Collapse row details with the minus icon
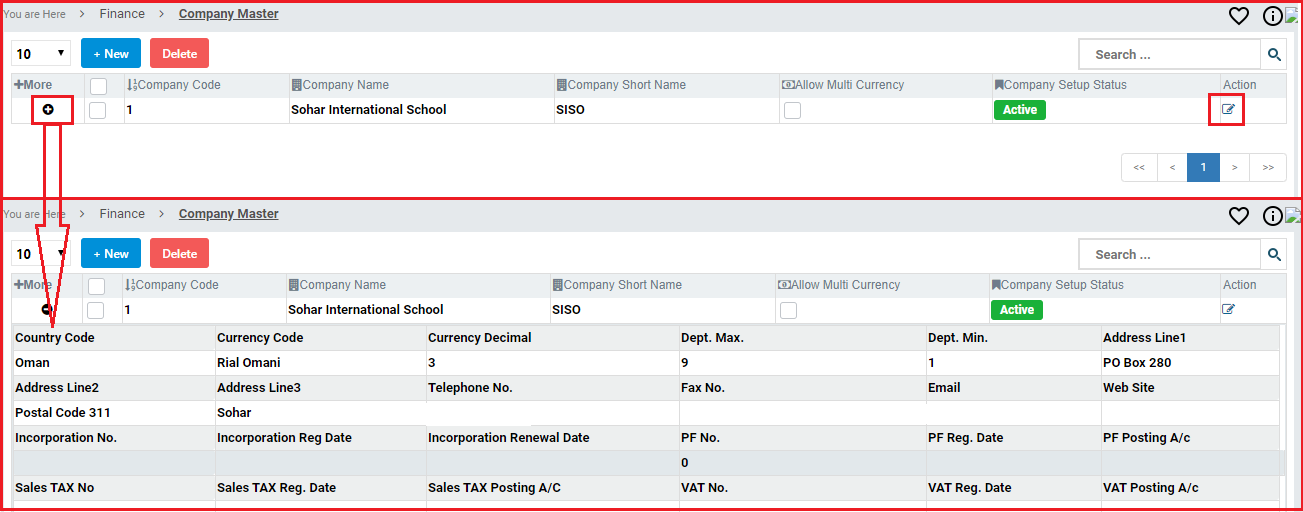 tap(47, 310)
